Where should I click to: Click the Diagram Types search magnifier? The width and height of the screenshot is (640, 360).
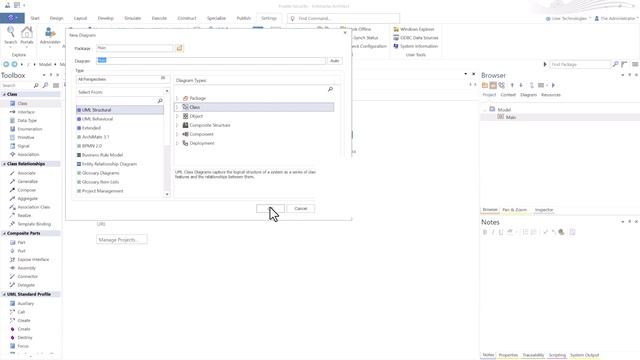(330, 89)
